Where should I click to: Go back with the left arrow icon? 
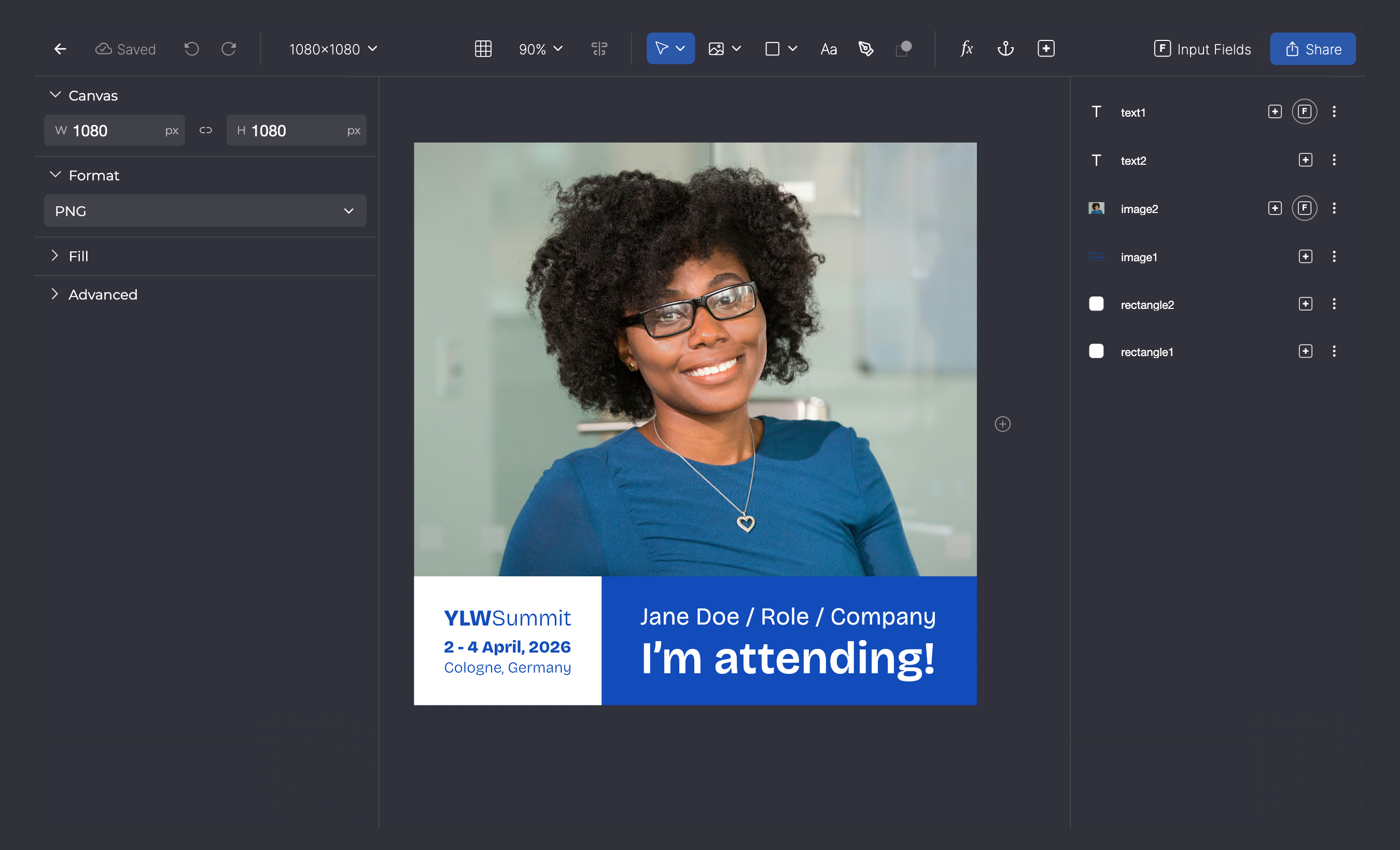pos(60,49)
